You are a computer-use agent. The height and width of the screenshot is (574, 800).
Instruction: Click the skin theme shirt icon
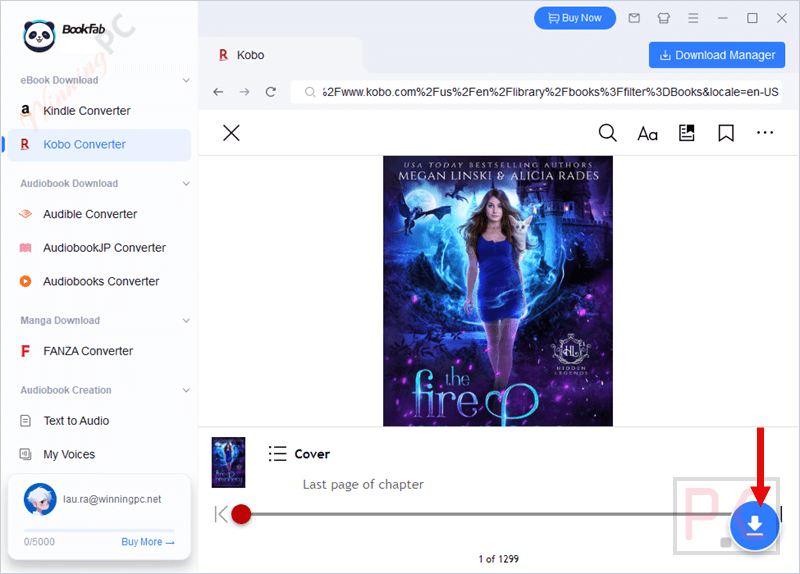[x=663, y=18]
